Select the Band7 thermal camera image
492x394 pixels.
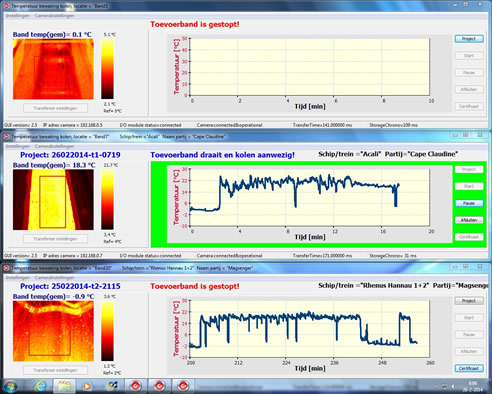point(53,200)
